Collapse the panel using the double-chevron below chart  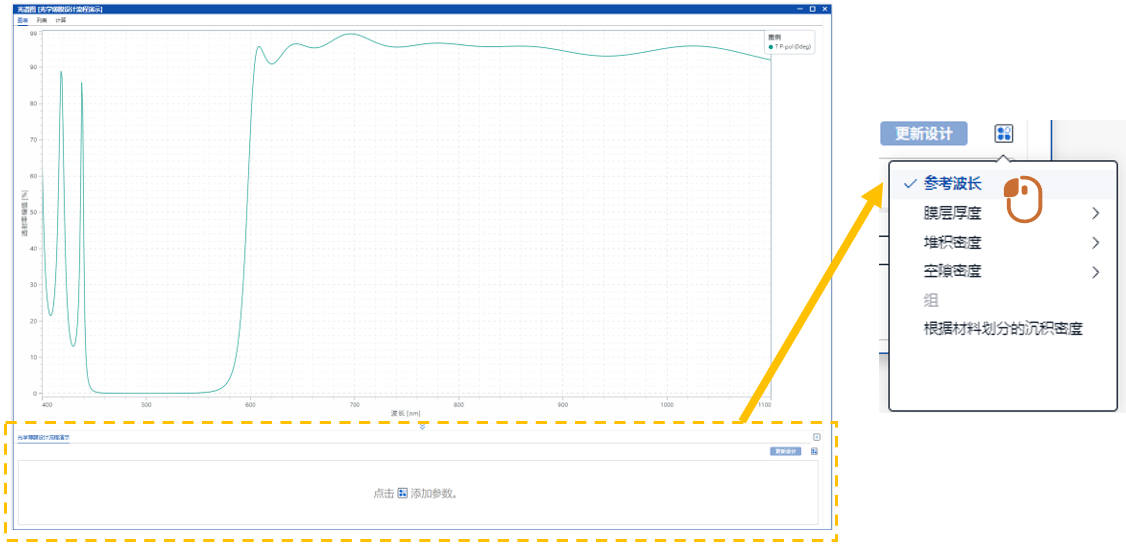(x=422, y=427)
